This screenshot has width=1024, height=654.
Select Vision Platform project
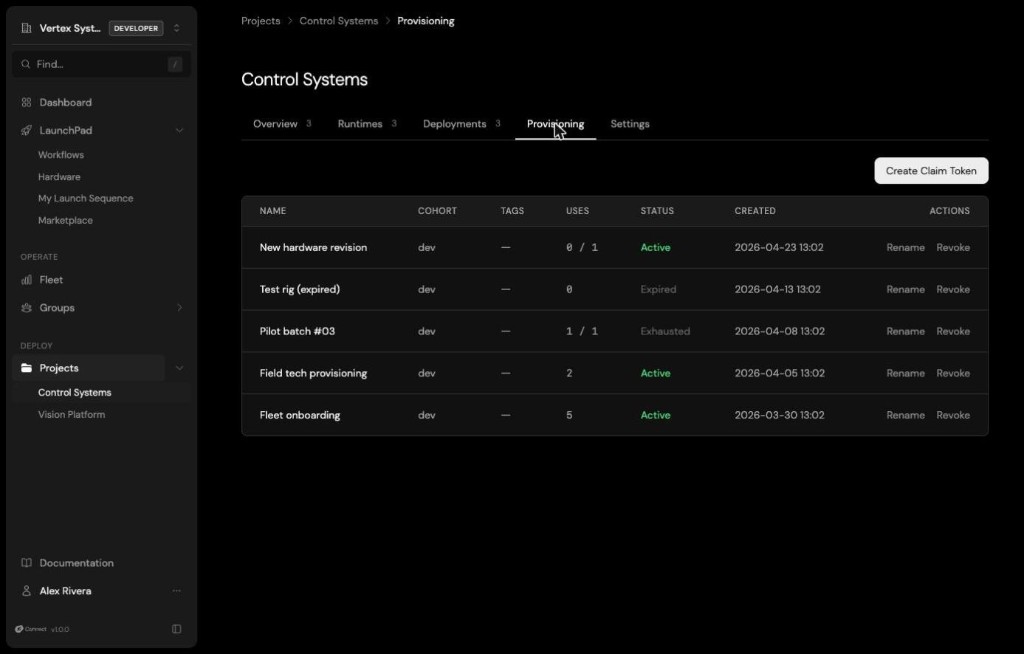pyautogui.click(x=71, y=415)
